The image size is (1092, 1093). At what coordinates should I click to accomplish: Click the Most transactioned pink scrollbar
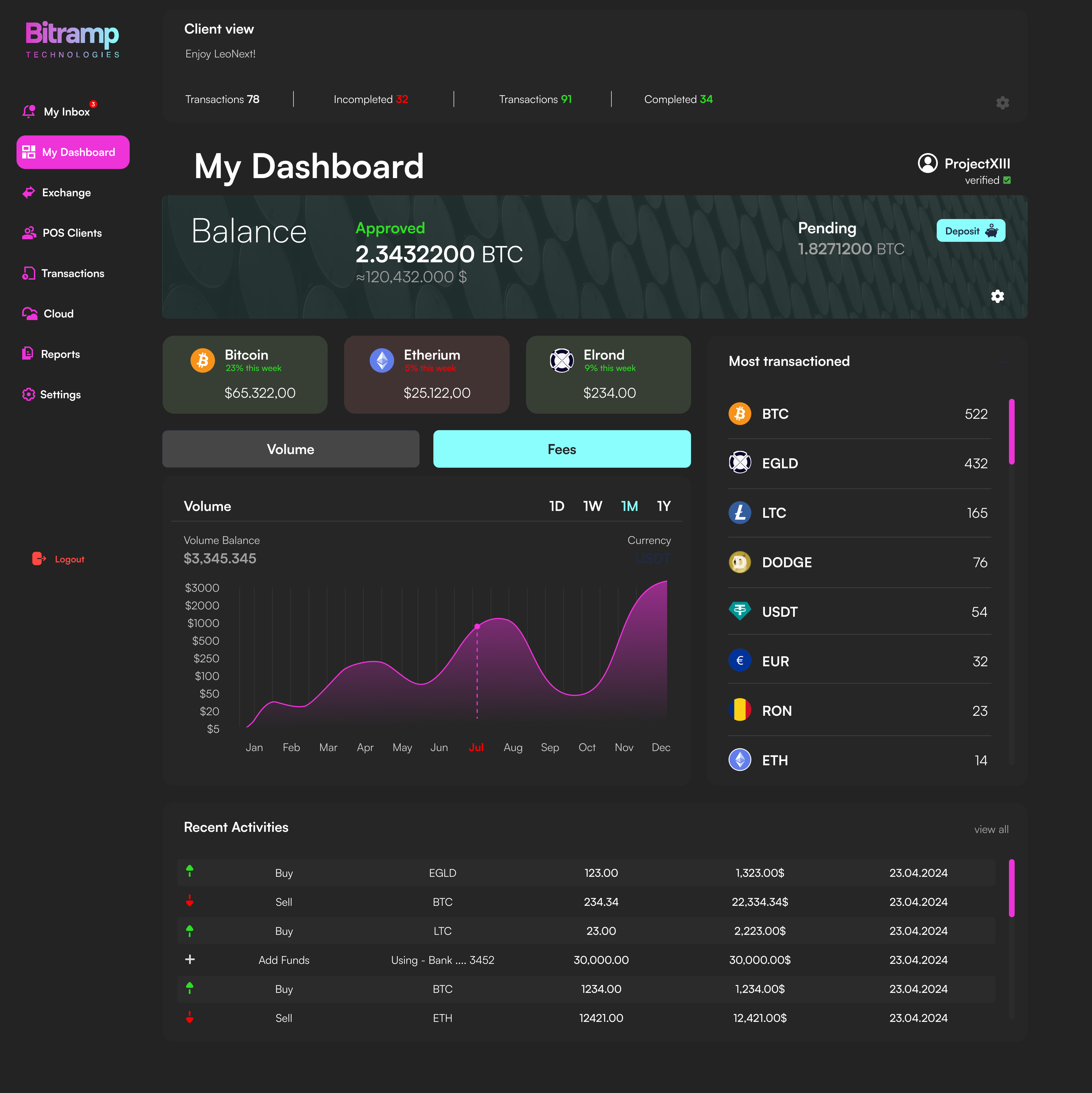(x=1011, y=432)
